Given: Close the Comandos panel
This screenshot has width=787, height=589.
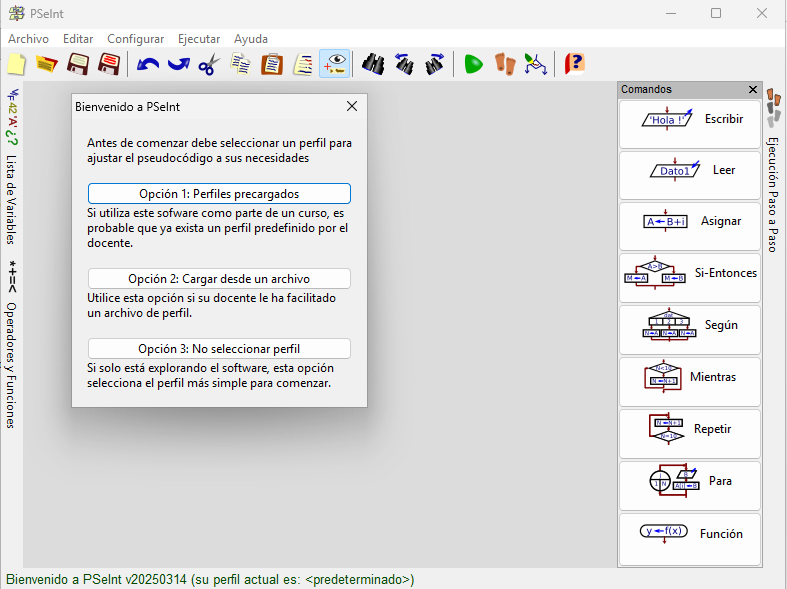Looking at the screenshot, I should (x=753, y=89).
